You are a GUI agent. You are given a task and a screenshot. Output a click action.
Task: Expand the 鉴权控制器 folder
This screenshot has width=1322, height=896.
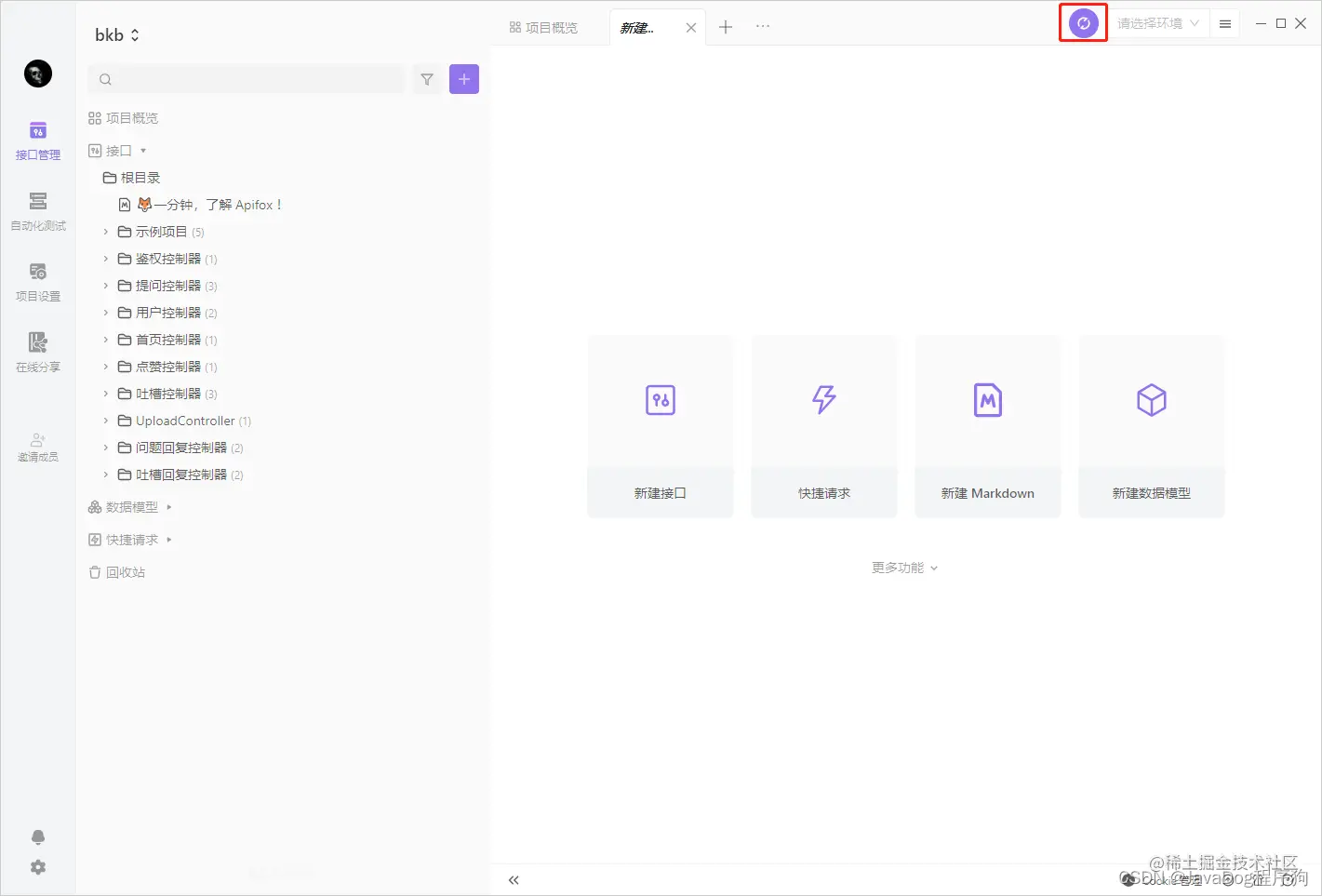[x=106, y=259]
